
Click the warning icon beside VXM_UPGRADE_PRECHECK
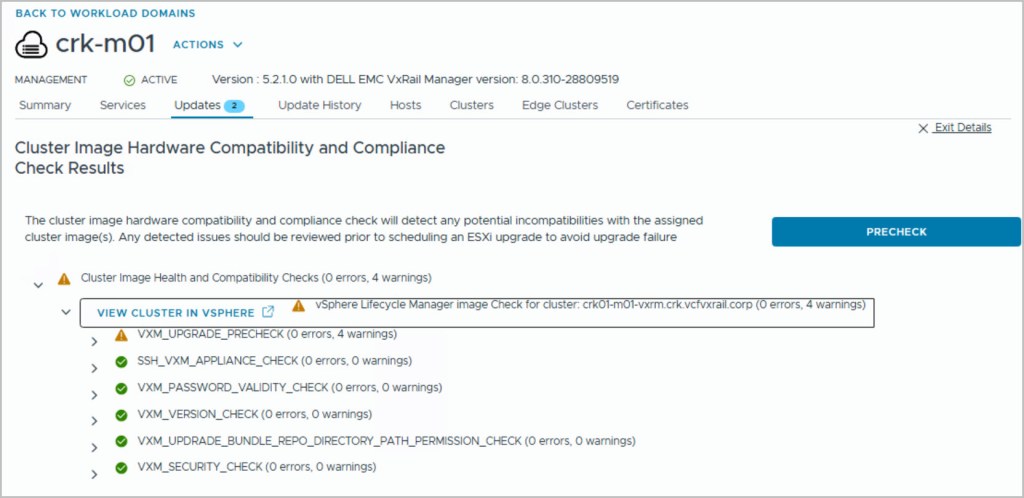(121, 335)
